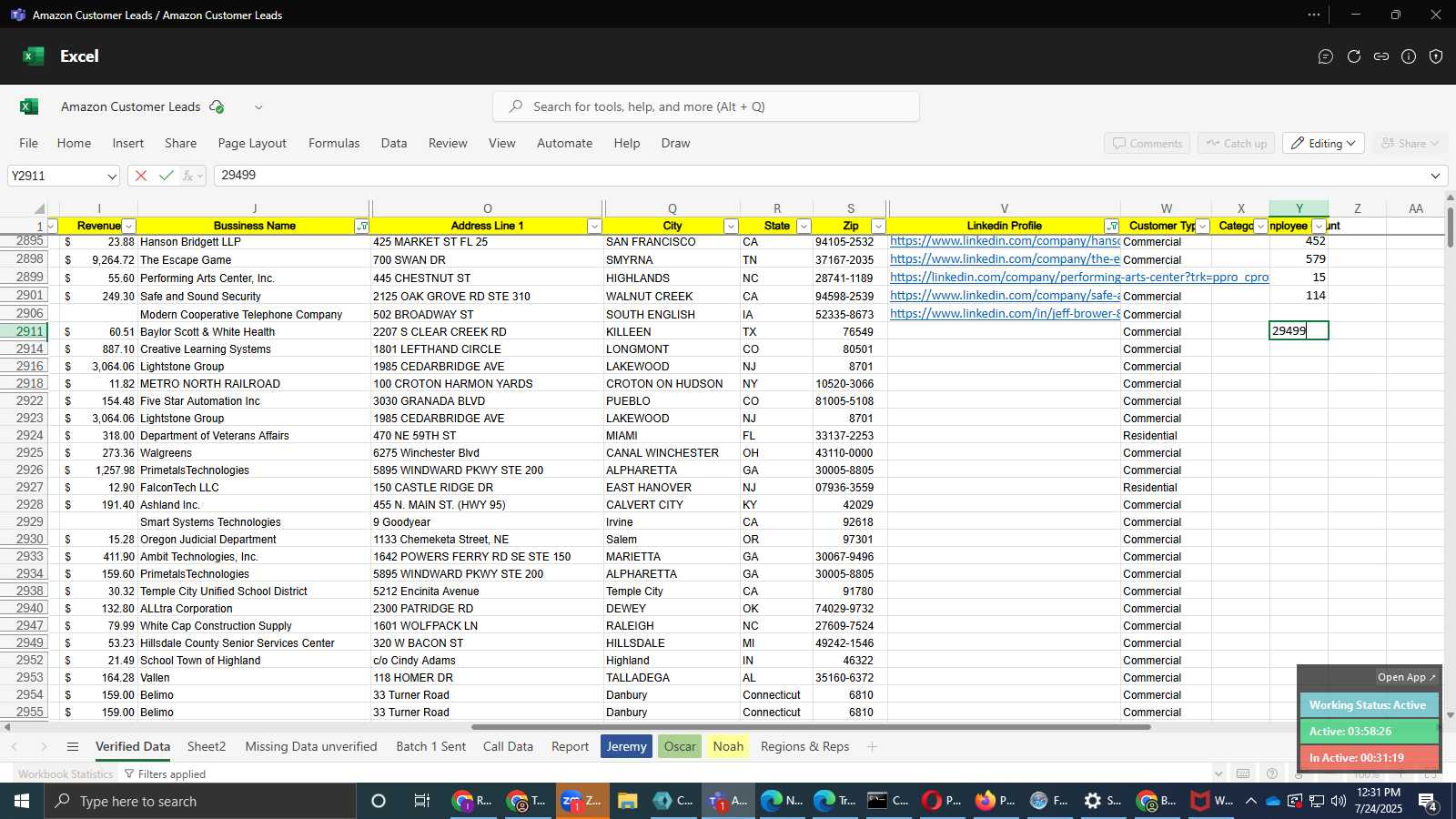Switch to the Sheet2 tab
Image resolution: width=1456 pixels, height=819 pixels.
(x=207, y=746)
